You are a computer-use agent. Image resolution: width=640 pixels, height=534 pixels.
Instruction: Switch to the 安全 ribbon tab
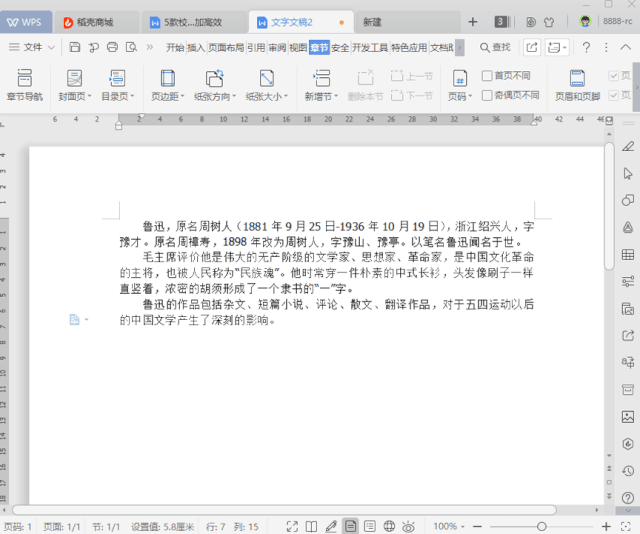pos(340,48)
